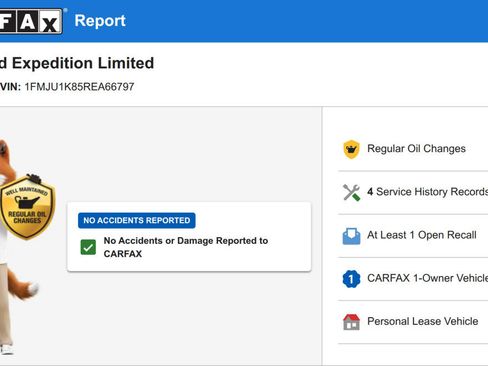Click the Regular Oil Changes shield icon
Viewport: 488px width, 366px height.
tap(351, 149)
